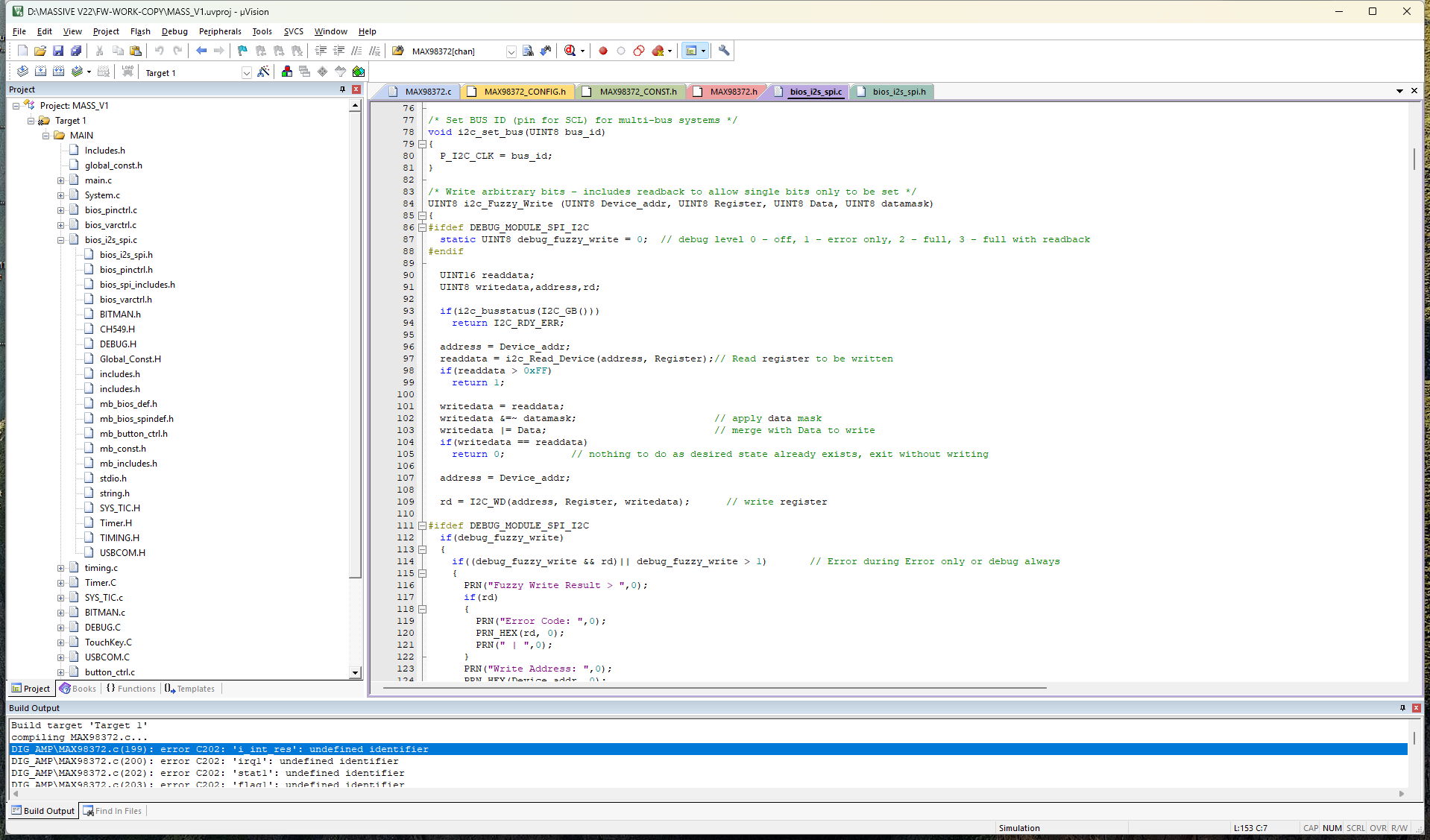1430x840 pixels.
Task: Toggle enable/disable breakpoint hollow circle
Action: [621, 51]
